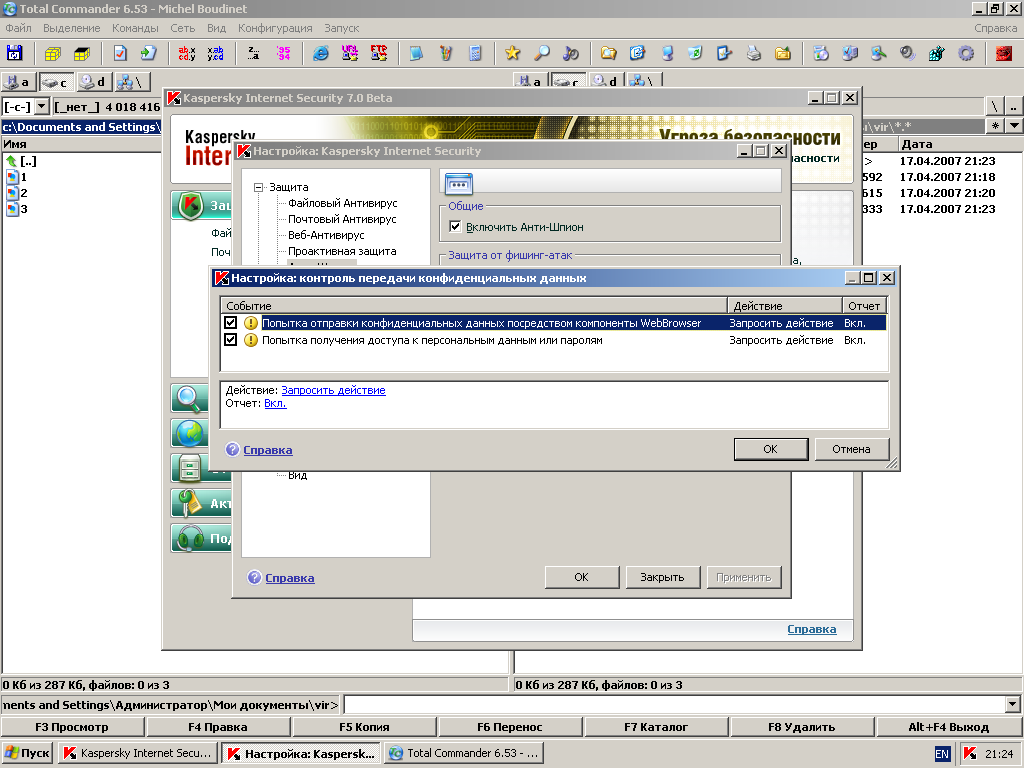Viewport: 1024px width, 768px height.
Task: Open right panel directory history dropdown arrow
Action: click(x=1014, y=125)
